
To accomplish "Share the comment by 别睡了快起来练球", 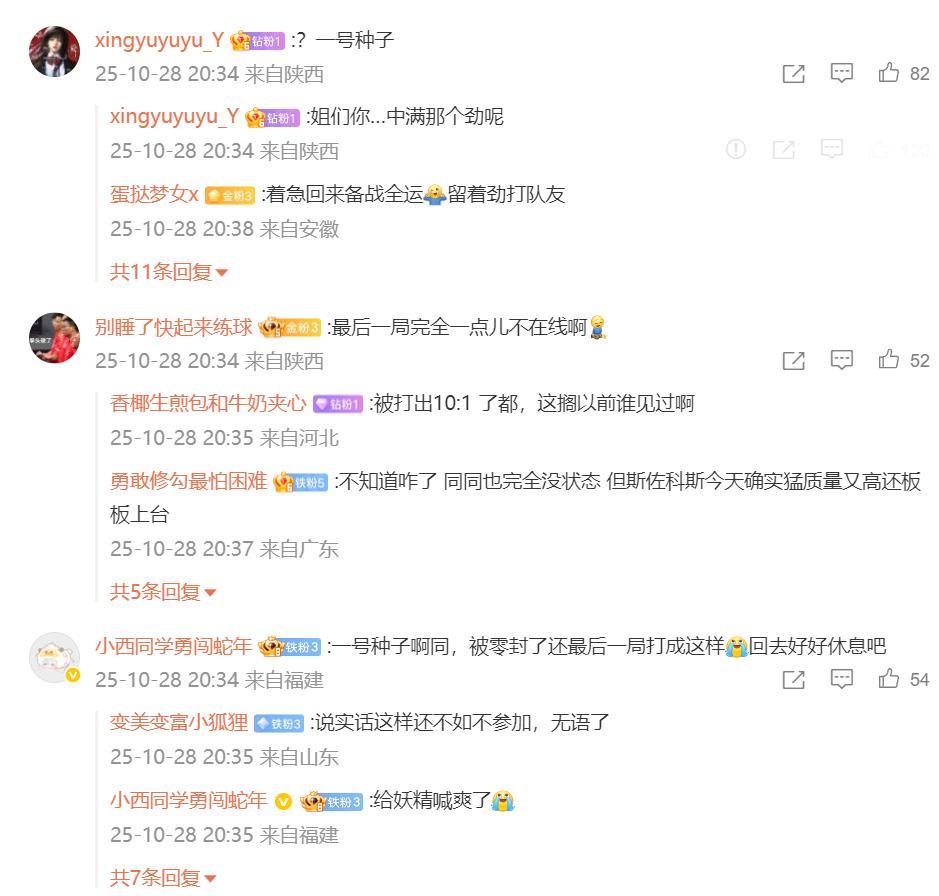I will [793, 361].
